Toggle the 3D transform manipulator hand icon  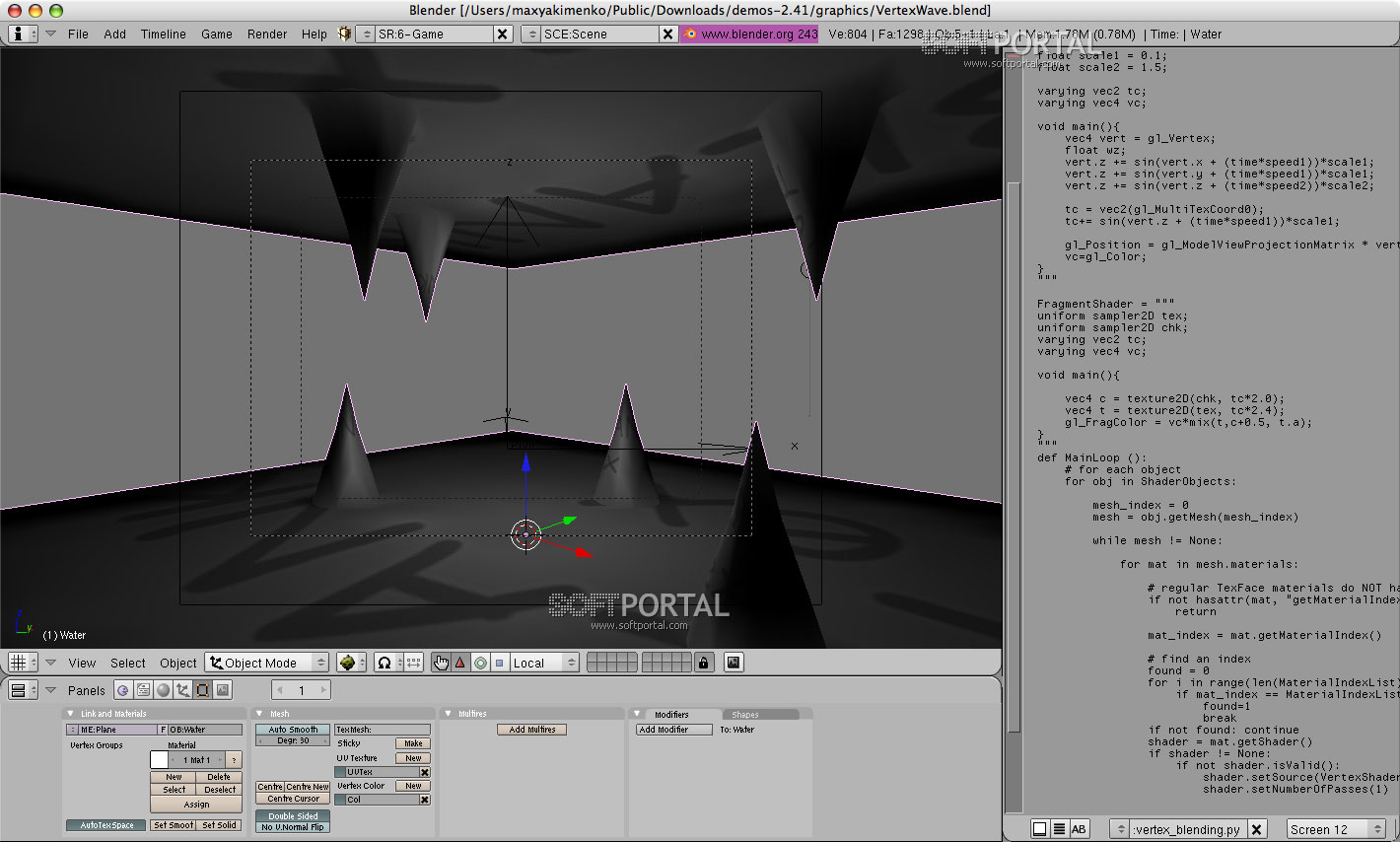click(x=441, y=663)
